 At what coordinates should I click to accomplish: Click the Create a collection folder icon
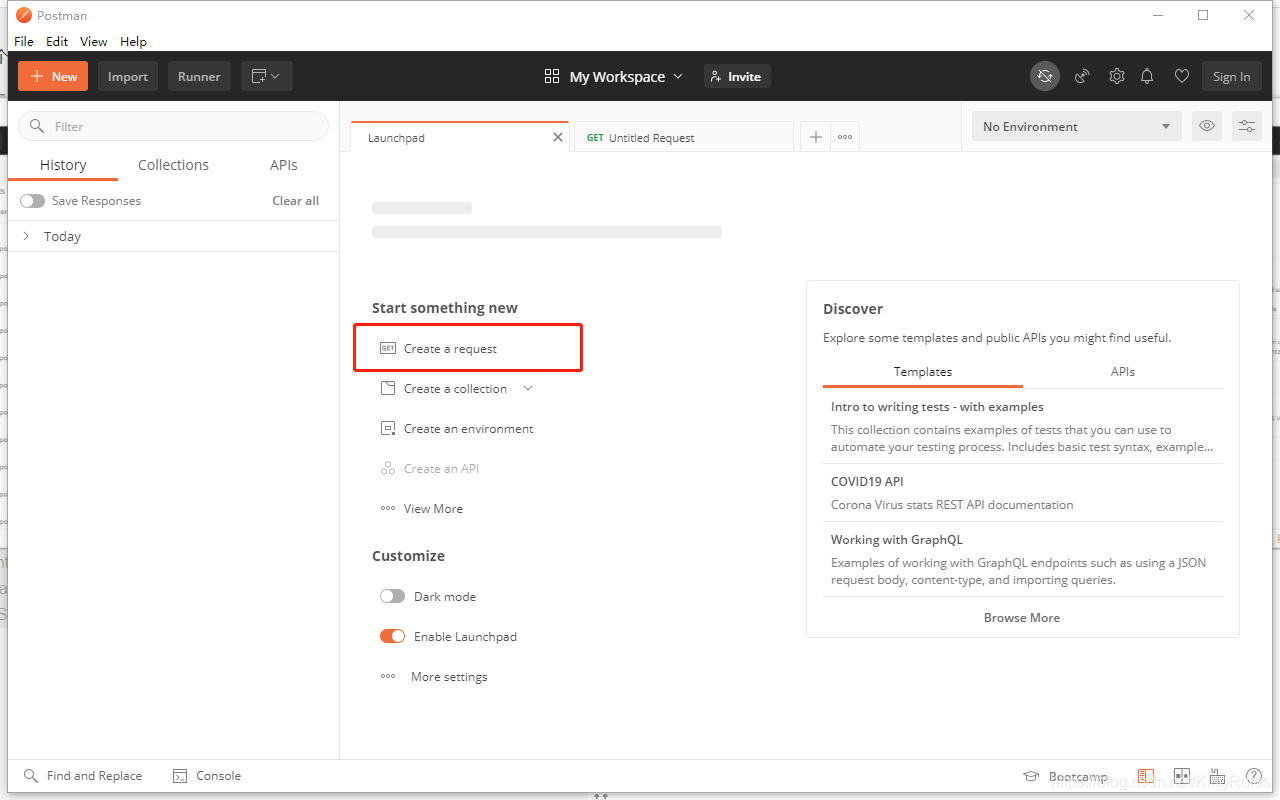coord(388,388)
